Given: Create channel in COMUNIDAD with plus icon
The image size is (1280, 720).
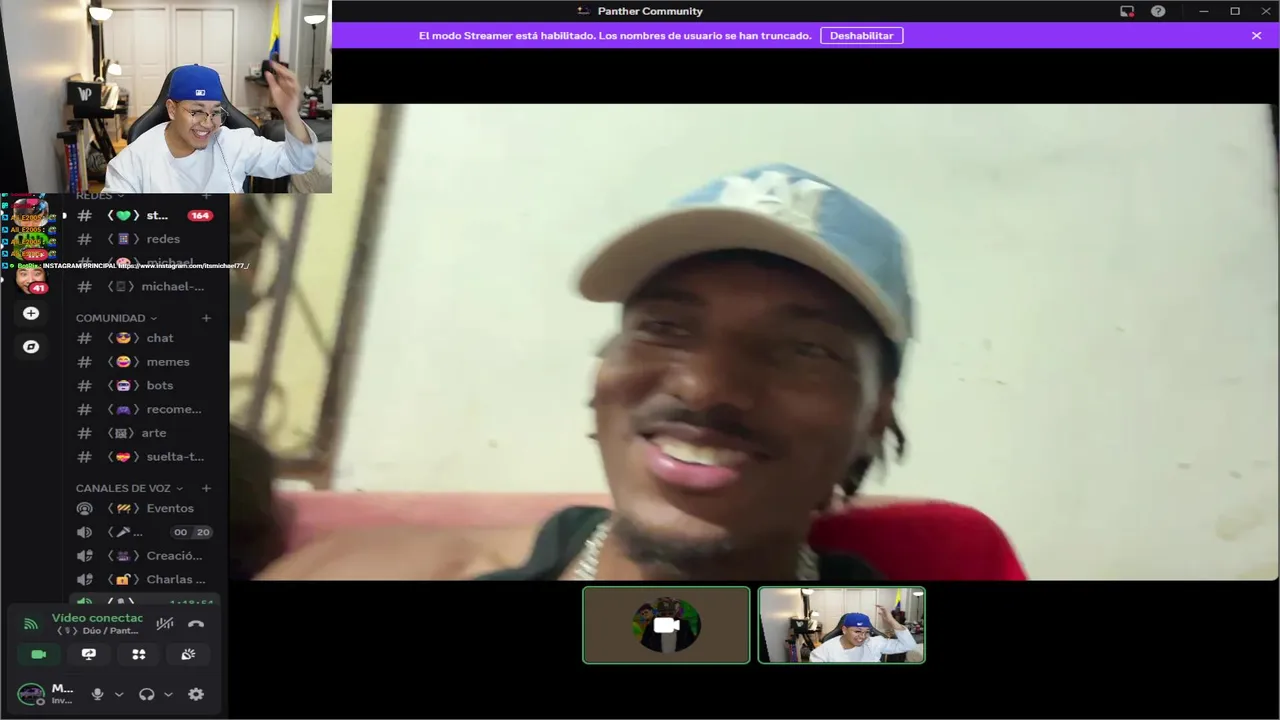Looking at the screenshot, I should click(x=206, y=318).
